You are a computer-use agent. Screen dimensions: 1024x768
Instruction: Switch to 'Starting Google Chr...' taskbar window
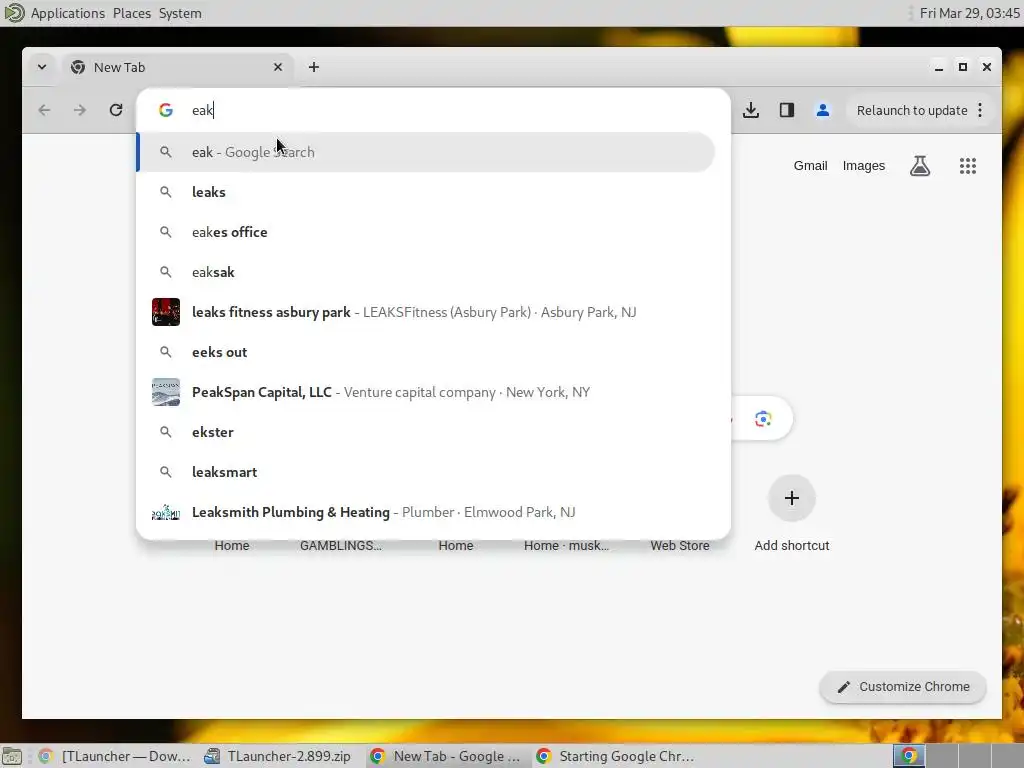point(615,756)
